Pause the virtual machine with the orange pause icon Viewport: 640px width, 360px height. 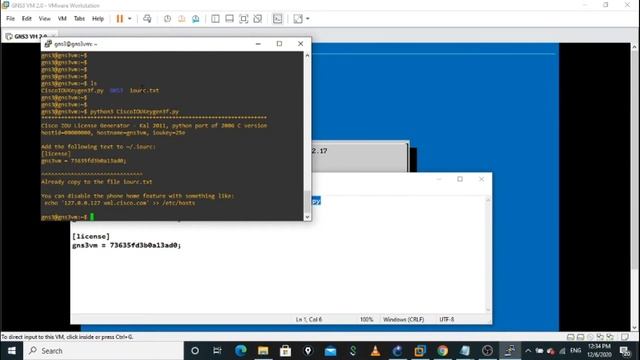point(120,19)
